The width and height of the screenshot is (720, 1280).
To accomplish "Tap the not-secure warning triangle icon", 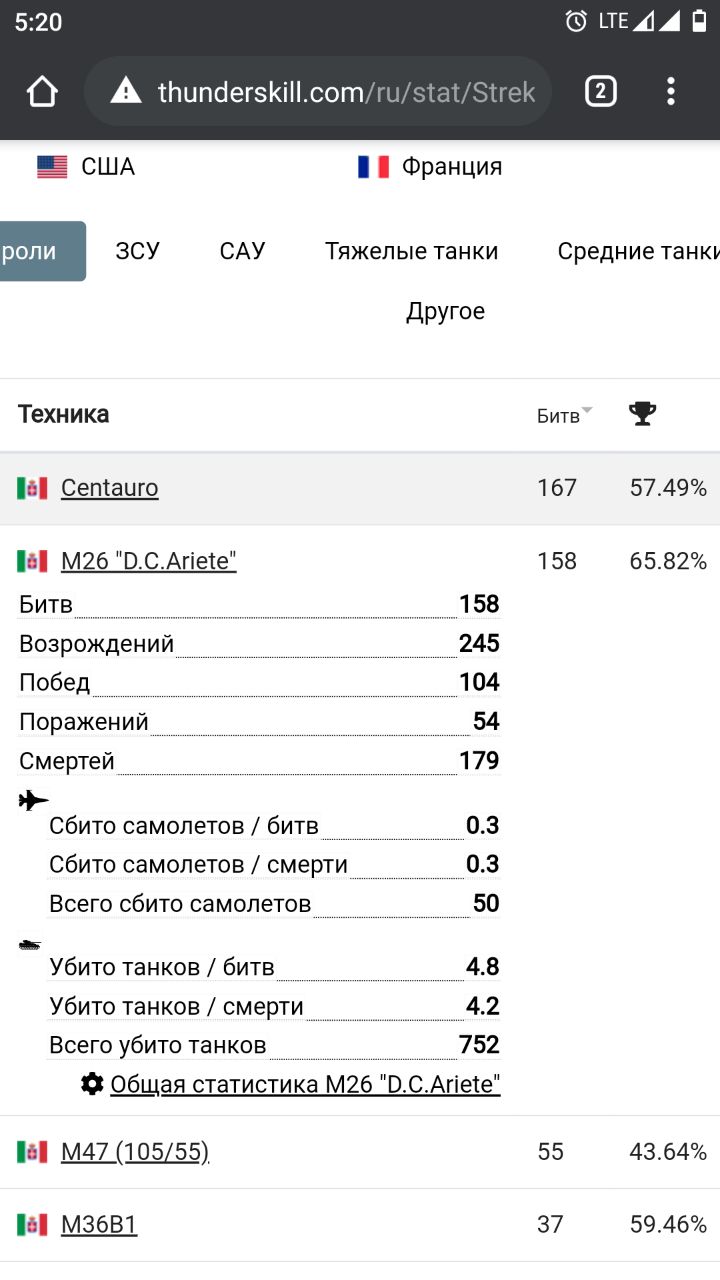I will point(126,92).
